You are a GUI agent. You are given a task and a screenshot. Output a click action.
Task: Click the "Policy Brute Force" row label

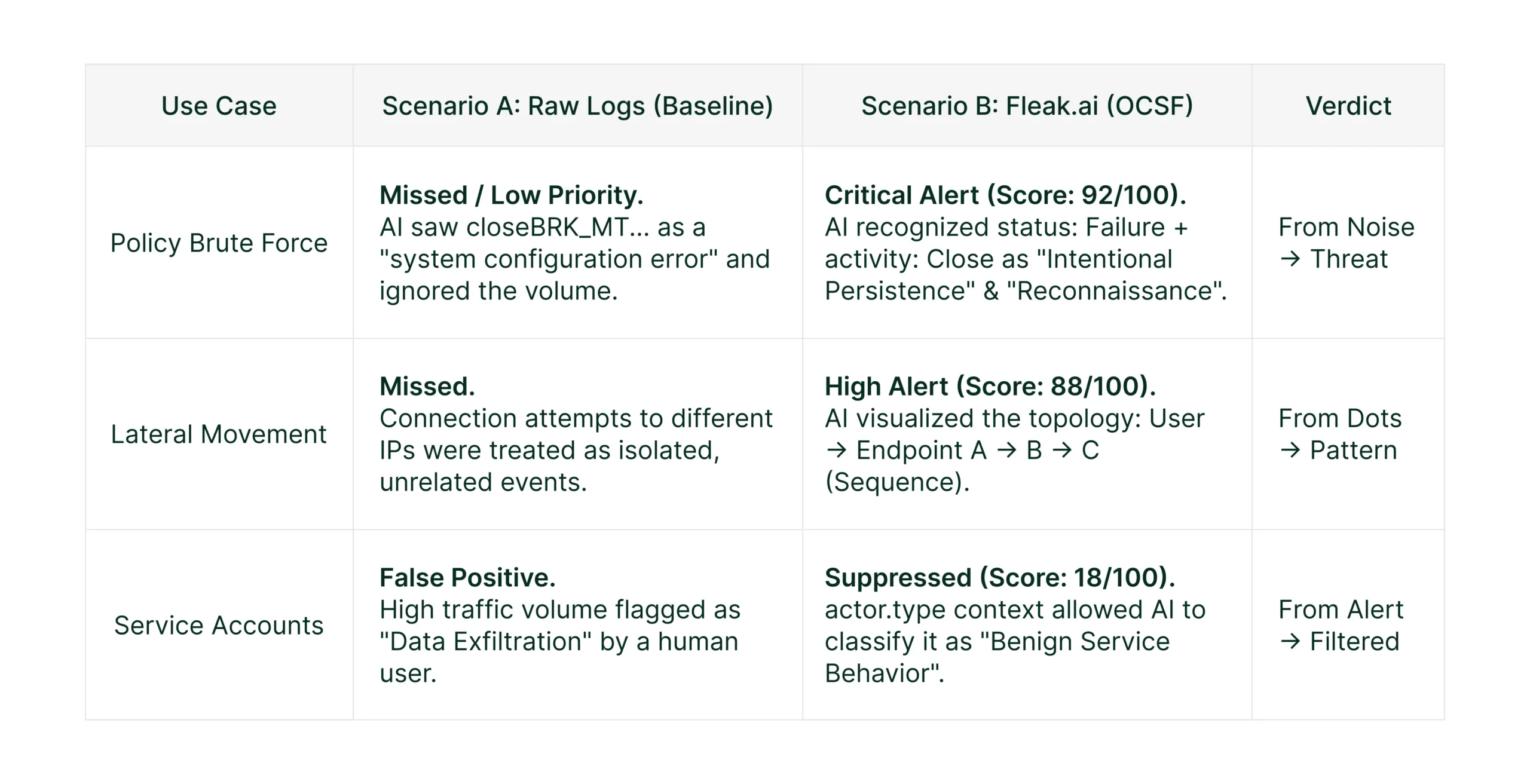pos(219,243)
